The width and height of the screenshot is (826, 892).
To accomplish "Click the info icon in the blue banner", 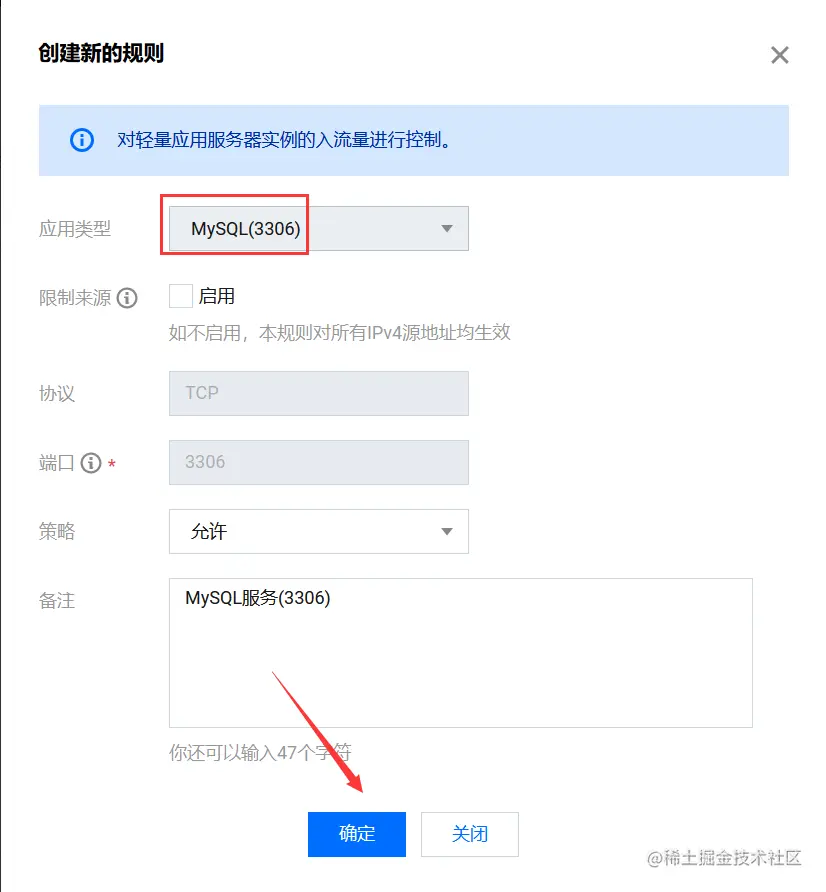I will [x=82, y=139].
